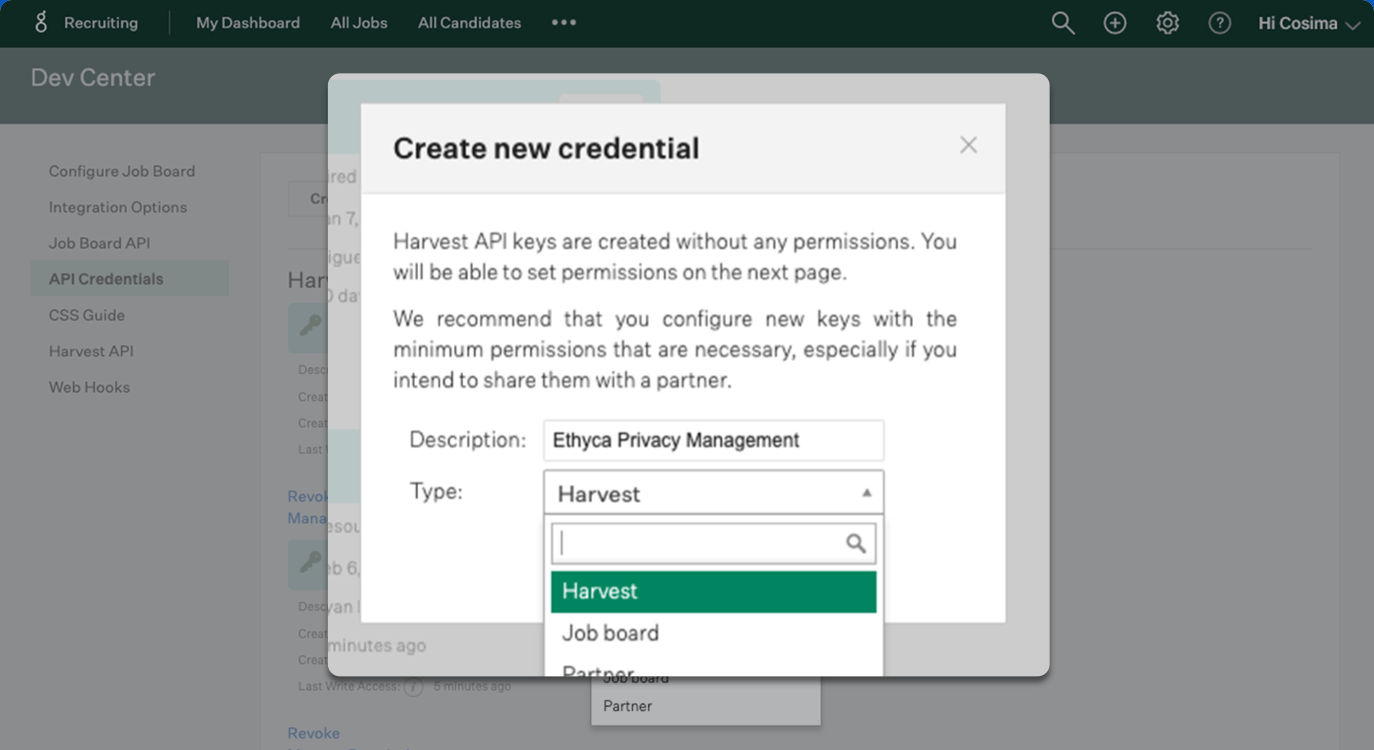Open Integration Options in sidebar
Image resolution: width=1374 pixels, height=750 pixels.
(118, 207)
